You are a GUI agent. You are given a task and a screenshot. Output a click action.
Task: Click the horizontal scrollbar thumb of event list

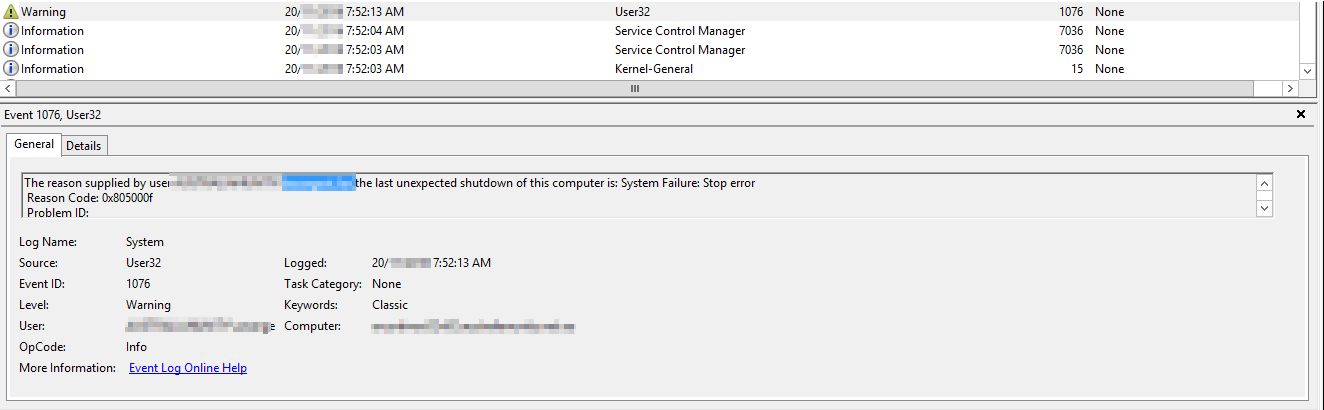[x=634, y=89]
